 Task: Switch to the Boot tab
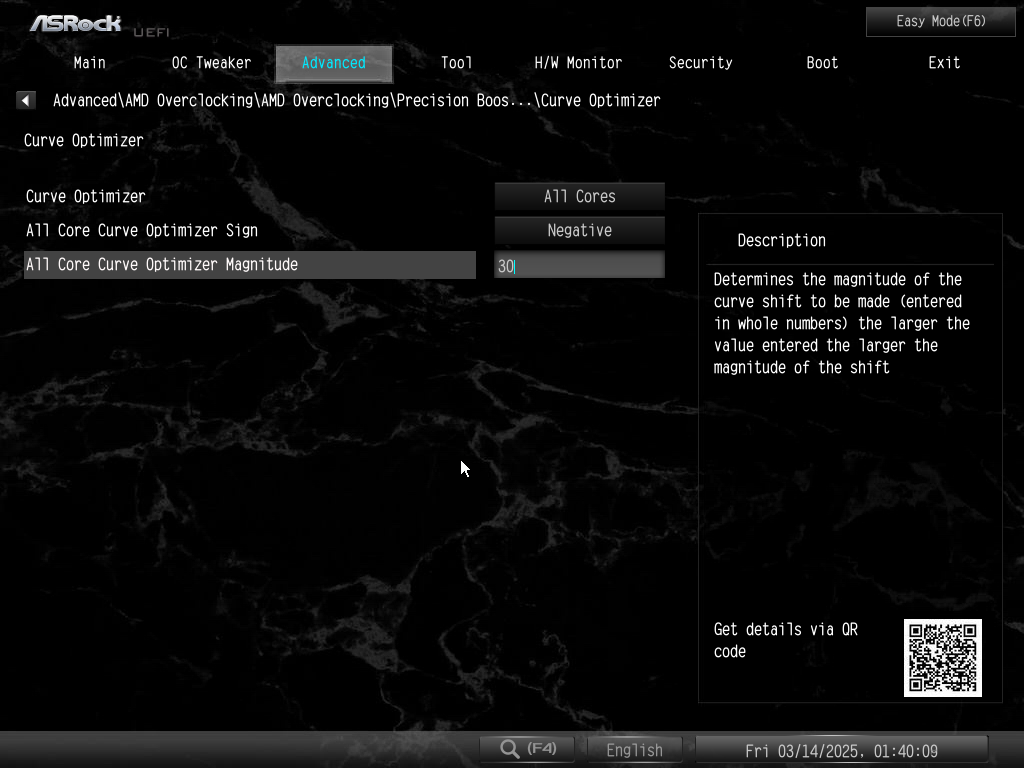click(822, 63)
